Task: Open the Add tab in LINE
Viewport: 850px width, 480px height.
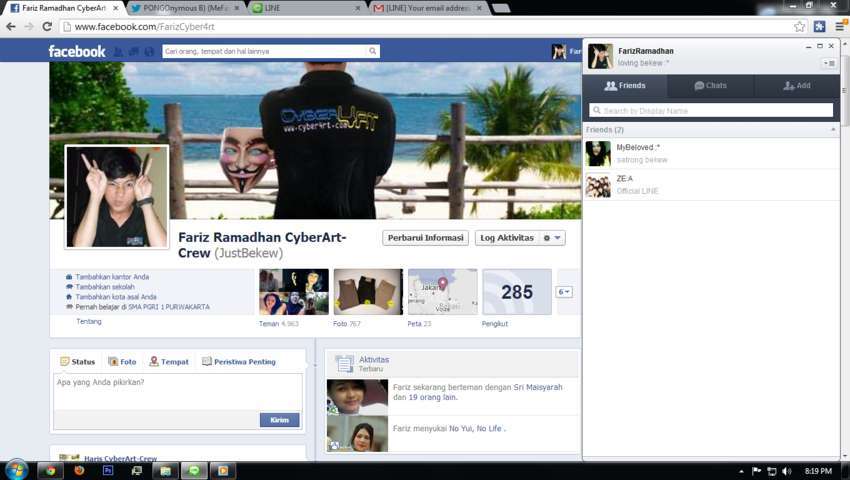Action: pos(796,86)
